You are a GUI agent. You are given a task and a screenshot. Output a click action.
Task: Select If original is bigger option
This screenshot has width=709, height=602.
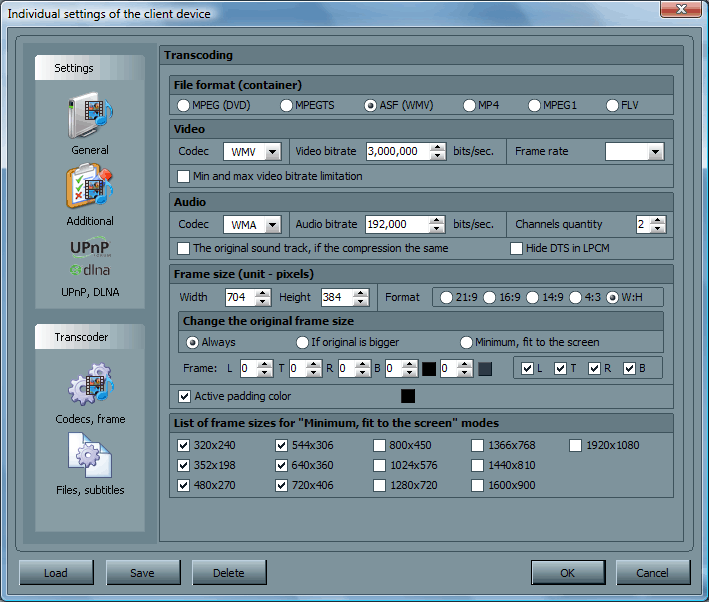[302, 342]
